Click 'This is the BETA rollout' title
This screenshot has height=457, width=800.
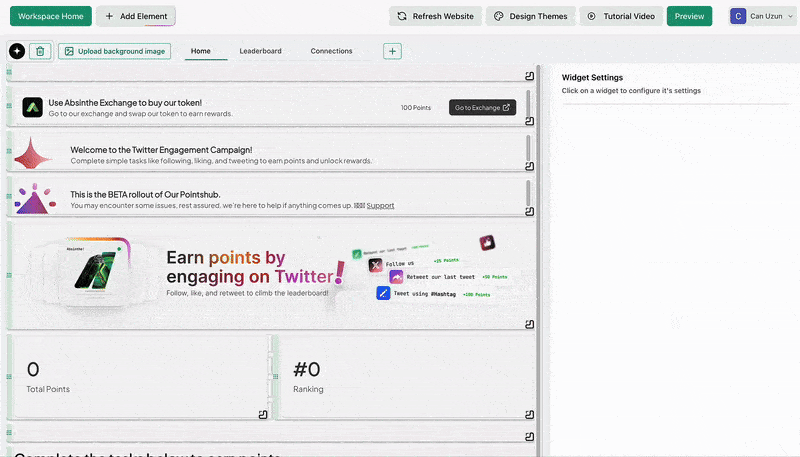pyautogui.click(x=145, y=194)
